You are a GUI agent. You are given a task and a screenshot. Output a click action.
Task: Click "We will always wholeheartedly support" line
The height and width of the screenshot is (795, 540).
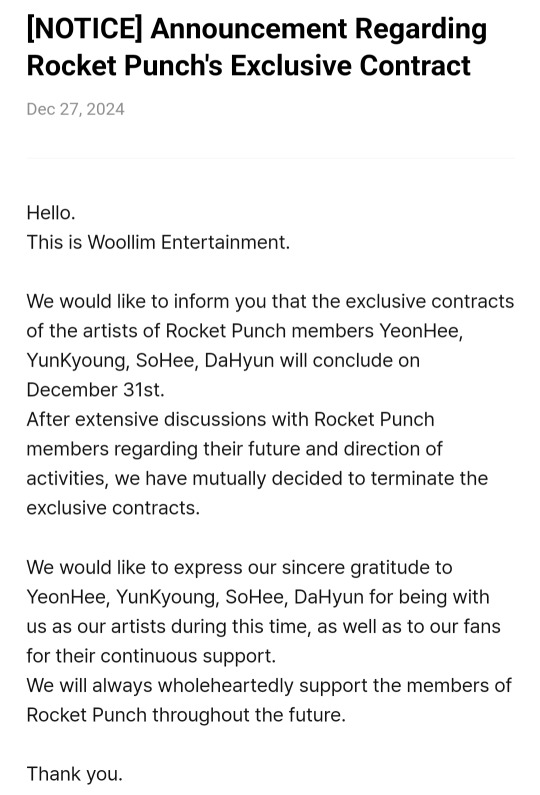[269, 685]
